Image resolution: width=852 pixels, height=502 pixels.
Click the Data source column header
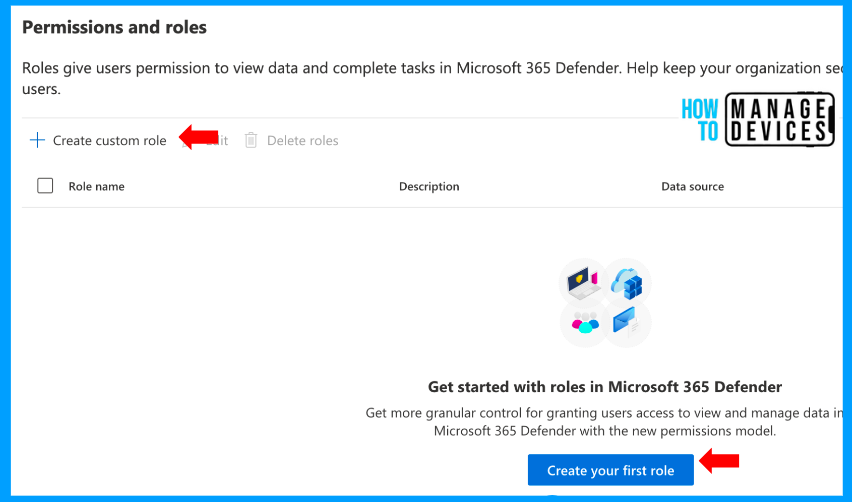coord(692,186)
